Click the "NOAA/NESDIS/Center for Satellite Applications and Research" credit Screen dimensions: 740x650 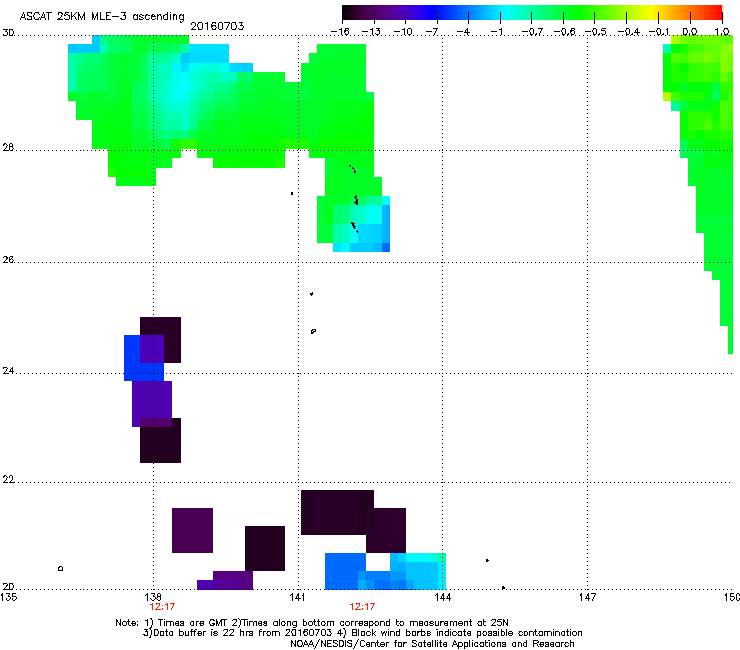point(432,644)
